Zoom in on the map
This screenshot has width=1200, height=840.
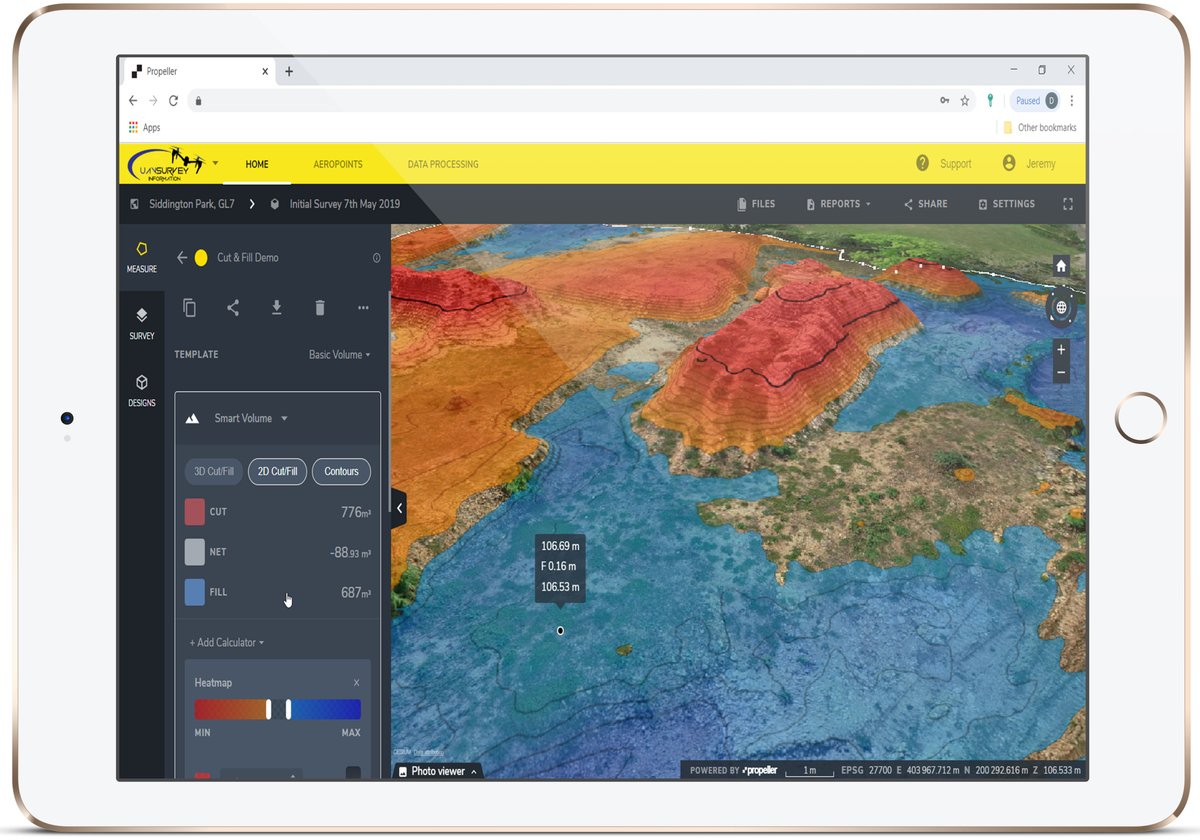[1061, 351]
